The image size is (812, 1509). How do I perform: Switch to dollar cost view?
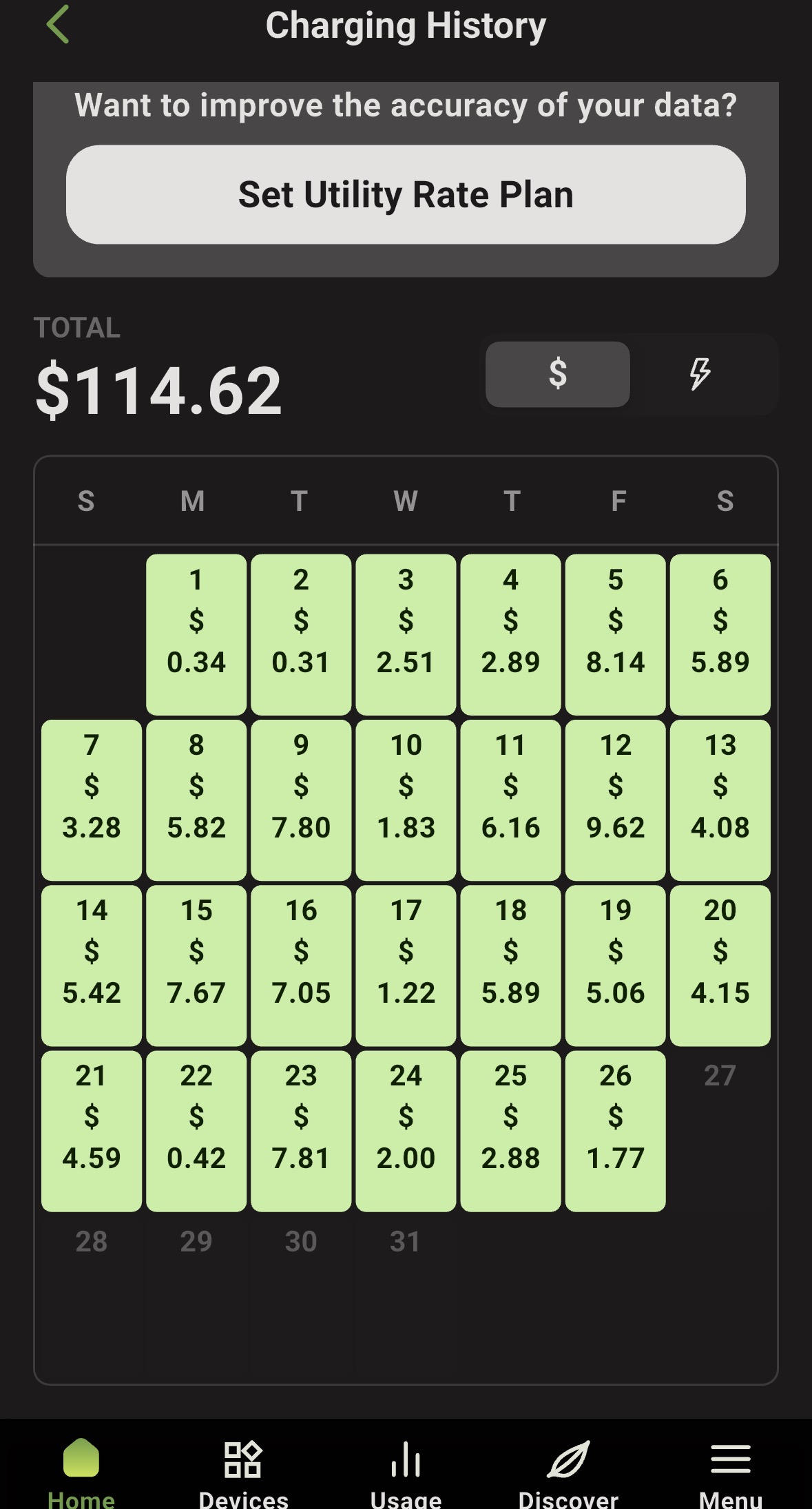[x=558, y=374]
